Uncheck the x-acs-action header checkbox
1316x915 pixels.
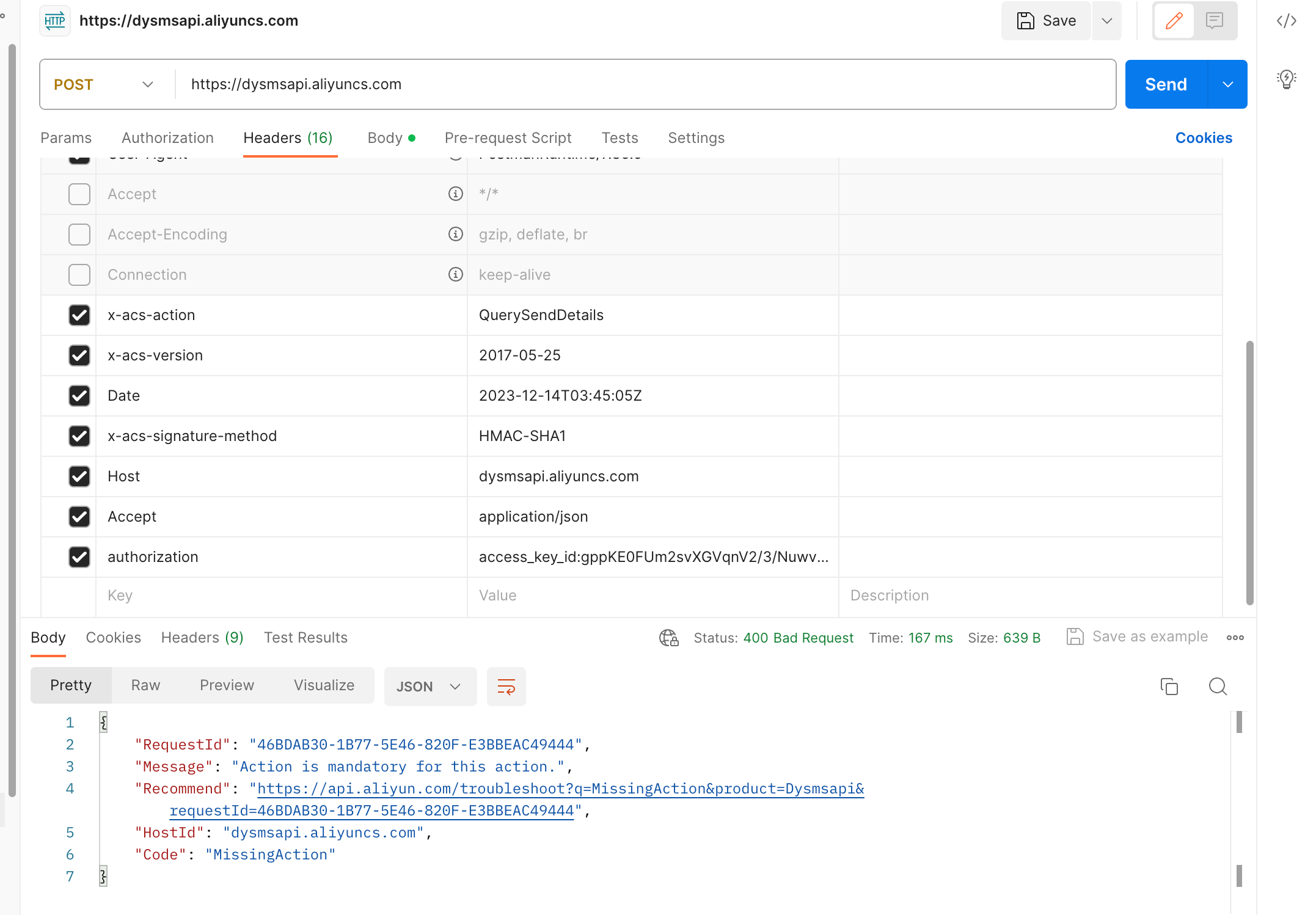[x=79, y=315]
